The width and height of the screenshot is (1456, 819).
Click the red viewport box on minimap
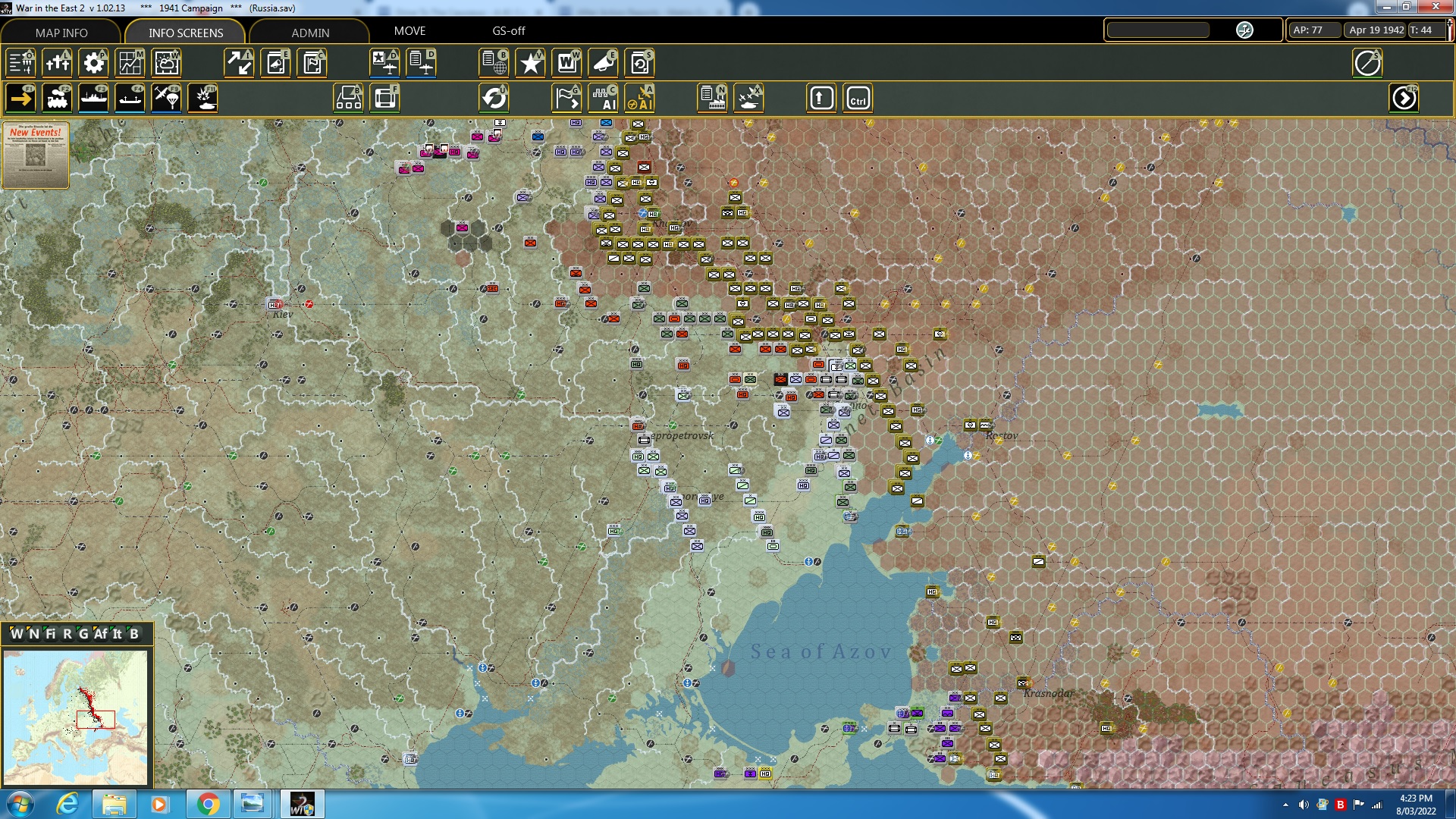(x=96, y=719)
